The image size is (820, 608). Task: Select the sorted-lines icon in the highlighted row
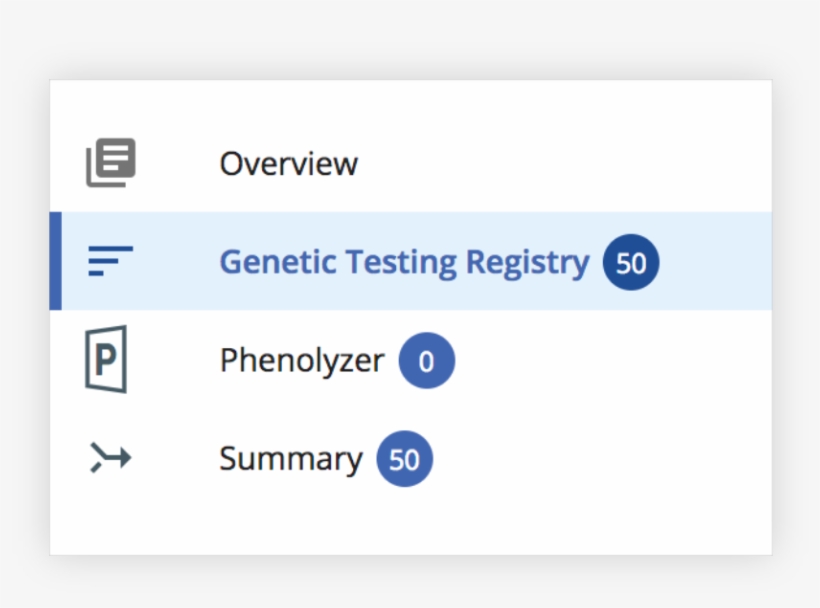pos(108,260)
